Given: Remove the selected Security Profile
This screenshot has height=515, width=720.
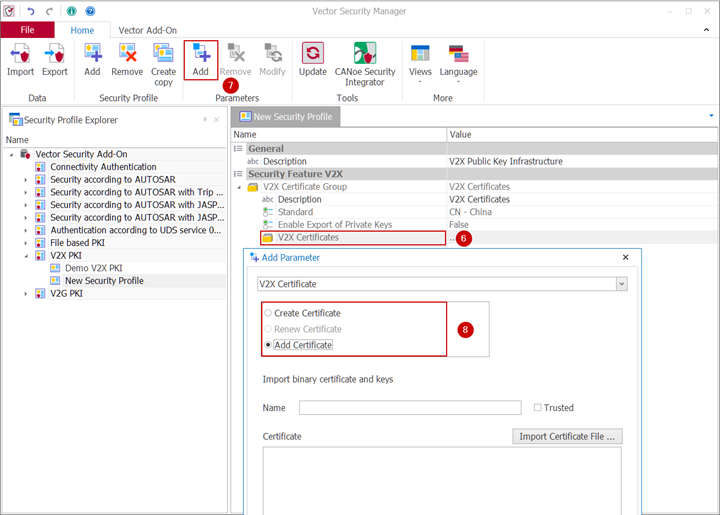Looking at the screenshot, I should (x=127, y=60).
